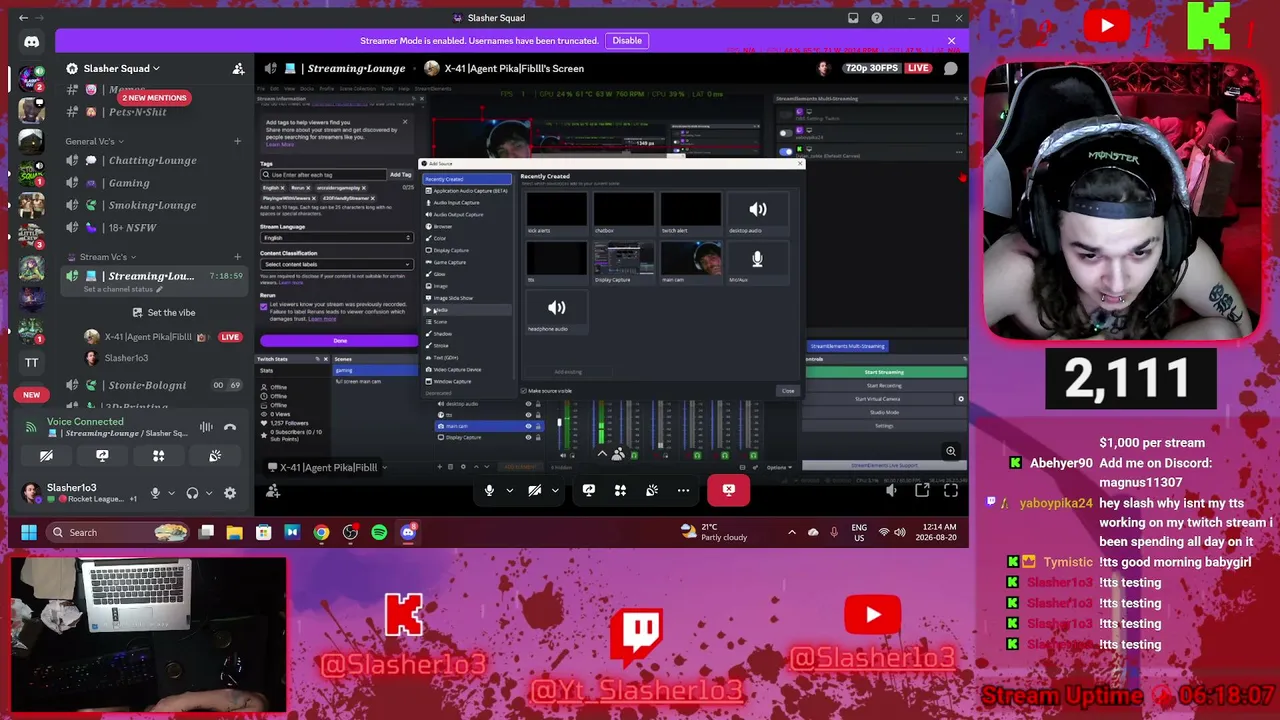
Task: Start an activity from voice panel
Action: (x=158, y=456)
